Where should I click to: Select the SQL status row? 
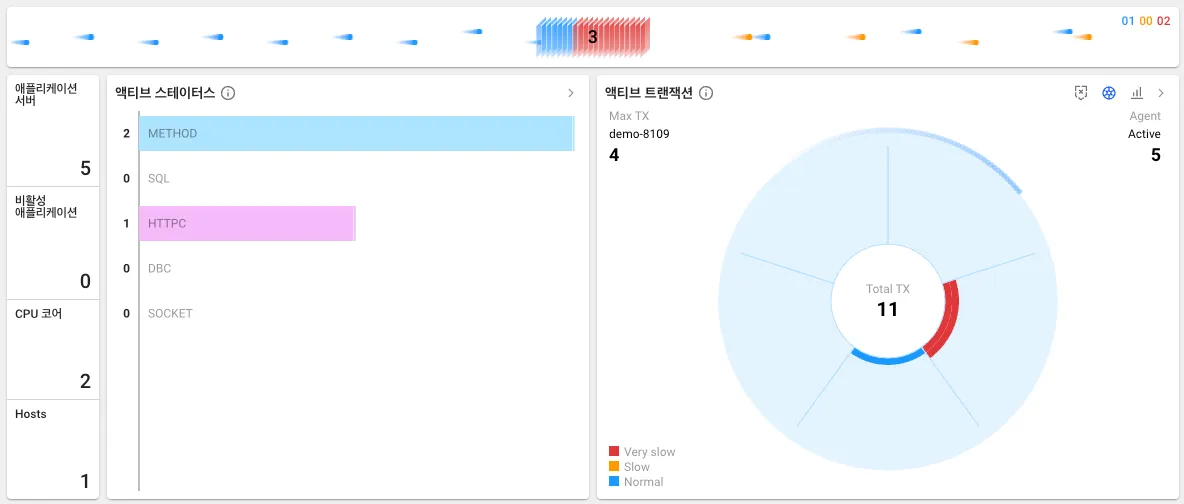click(159, 178)
